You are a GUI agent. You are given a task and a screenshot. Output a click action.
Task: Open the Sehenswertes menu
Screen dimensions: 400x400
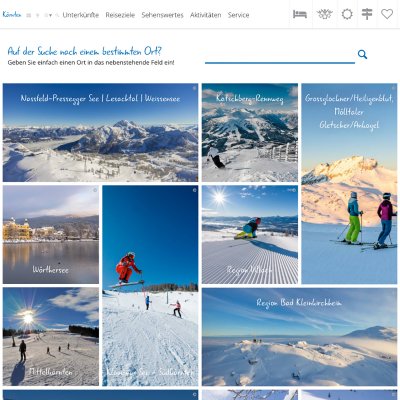point(162,15)
